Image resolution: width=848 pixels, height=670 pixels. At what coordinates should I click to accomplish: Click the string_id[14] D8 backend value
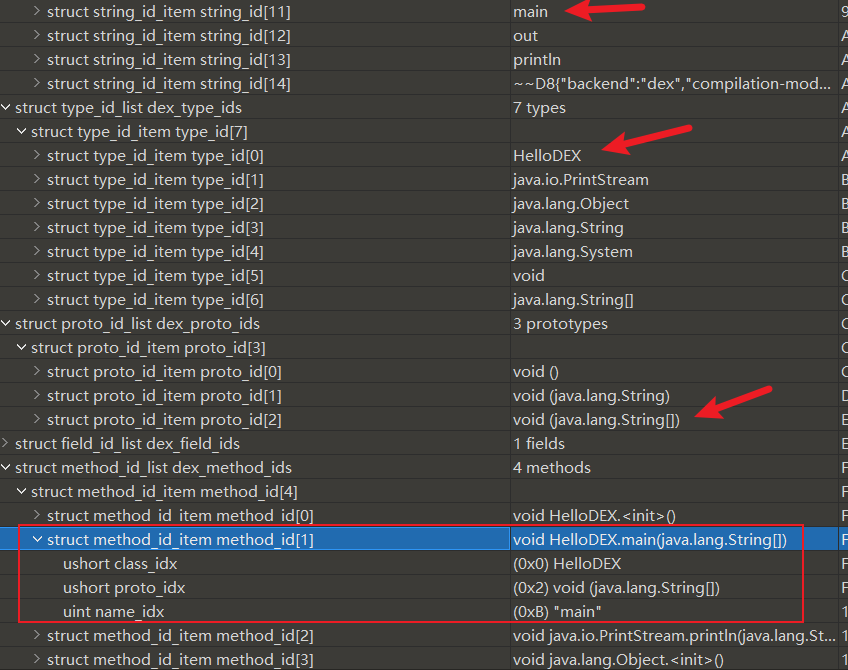pos(672,84)
